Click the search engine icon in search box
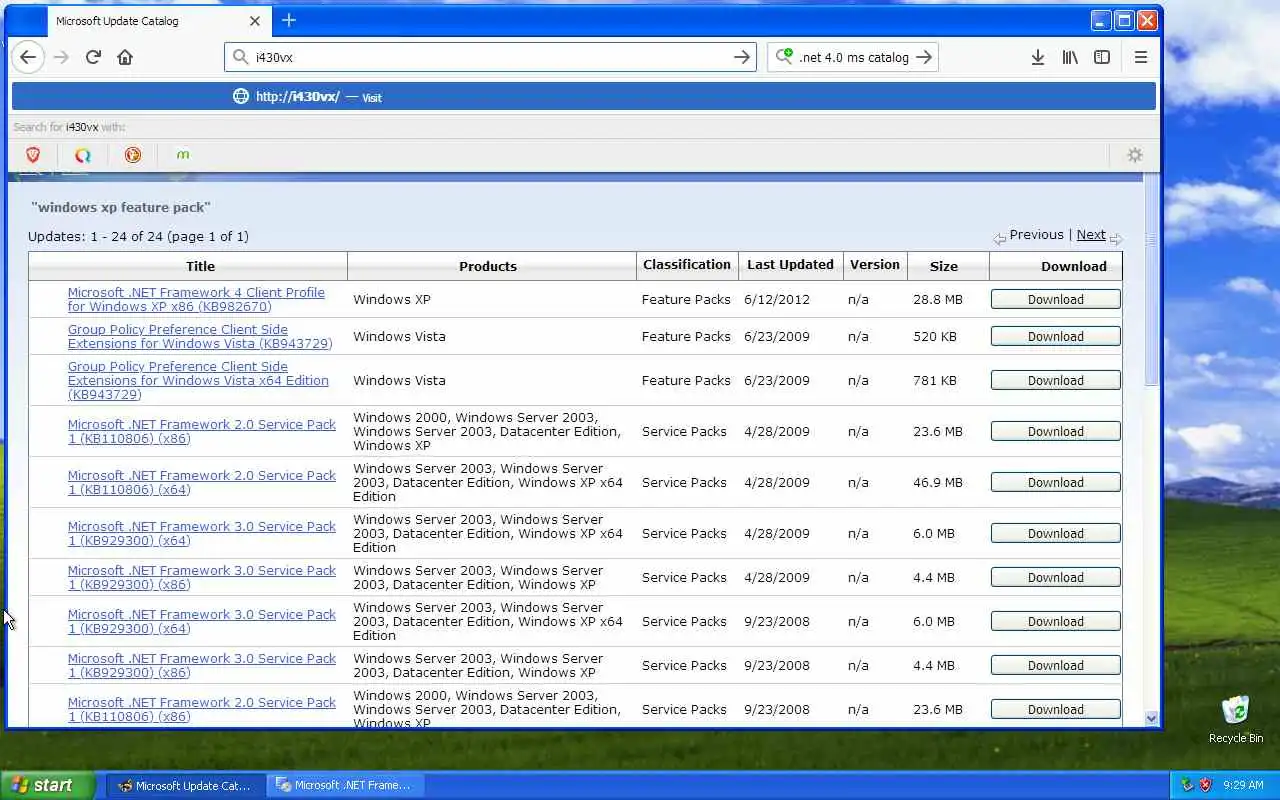Viewport: 1280px width, 800px height. [785, 57]
